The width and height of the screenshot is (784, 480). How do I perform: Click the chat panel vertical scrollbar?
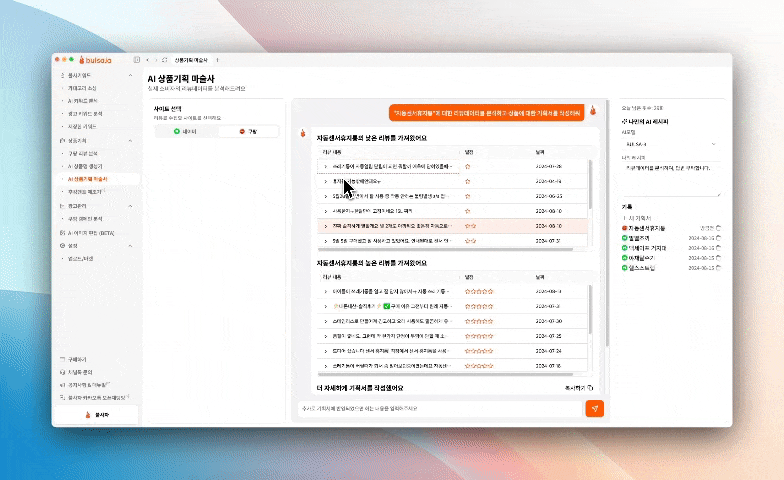click(x=607, y=222)
